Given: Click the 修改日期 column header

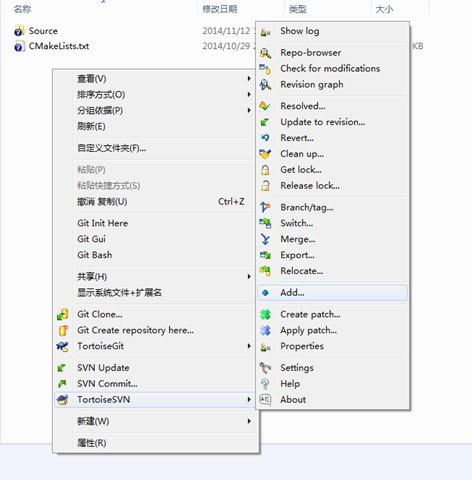Looking at the screenshot, I should [220, 9].
